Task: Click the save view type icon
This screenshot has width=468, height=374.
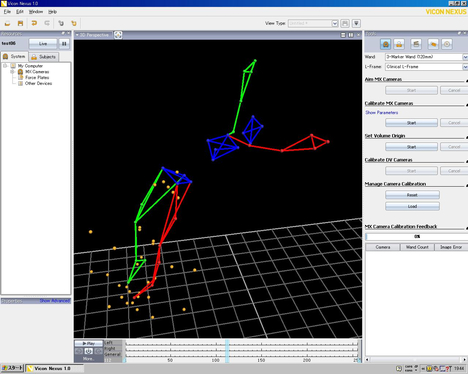Action: point(345,23)
